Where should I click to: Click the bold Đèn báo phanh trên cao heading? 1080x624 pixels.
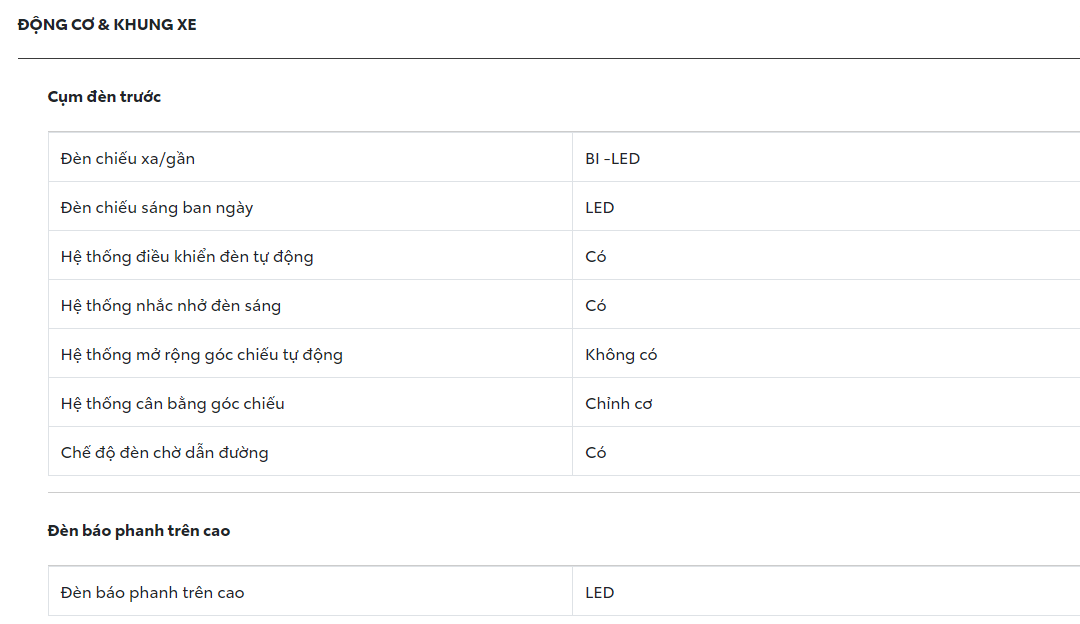point(138,531)
